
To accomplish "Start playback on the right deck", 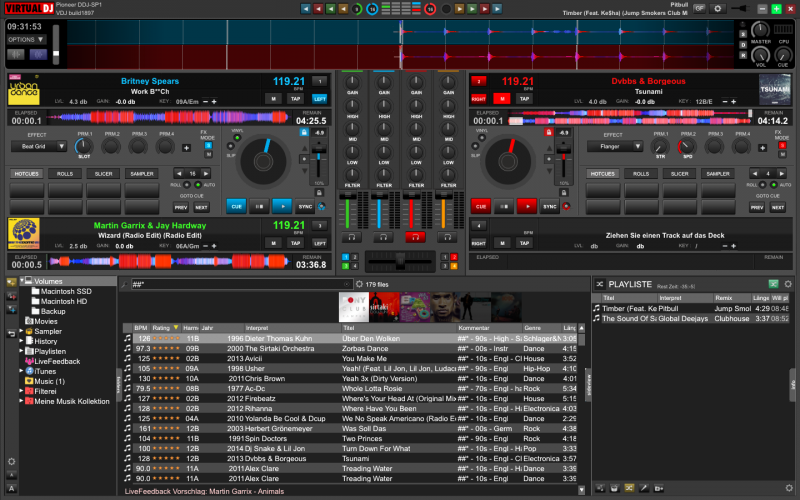I will point(527,206).
